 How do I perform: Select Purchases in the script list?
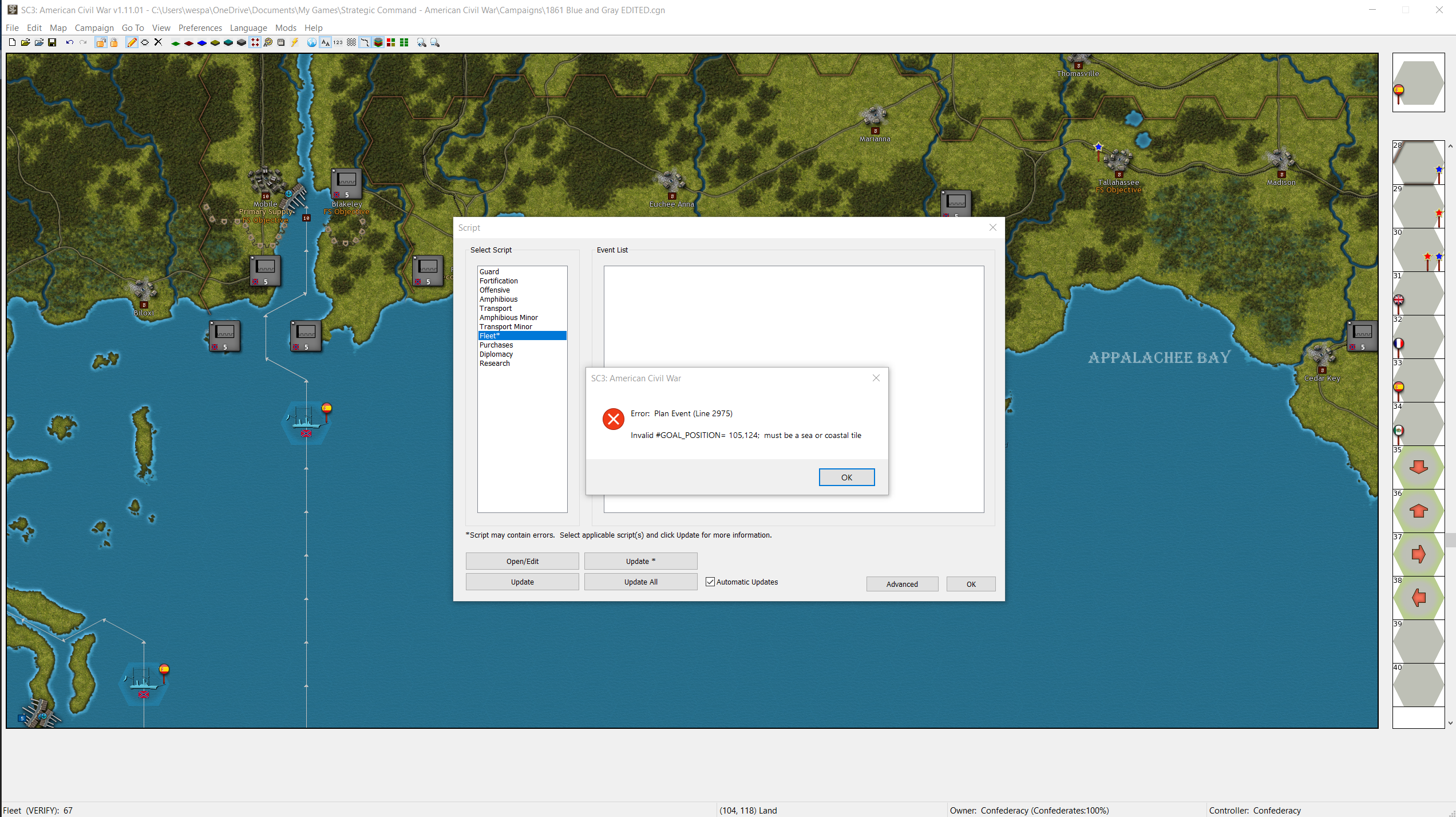(496, 345)
